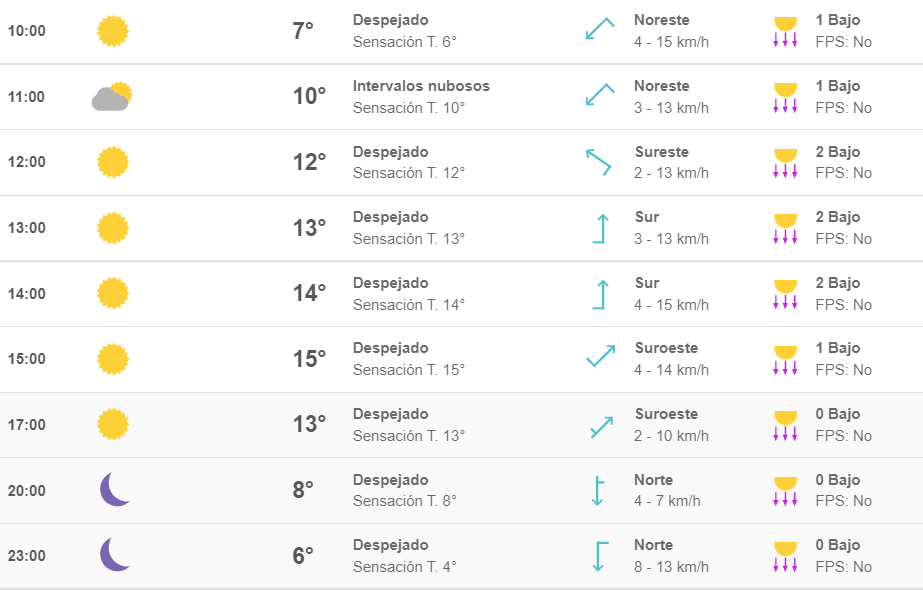Click the cloudy sun icon at 11:00
This screenshot has width=923, height=590.
pos(112,97)
